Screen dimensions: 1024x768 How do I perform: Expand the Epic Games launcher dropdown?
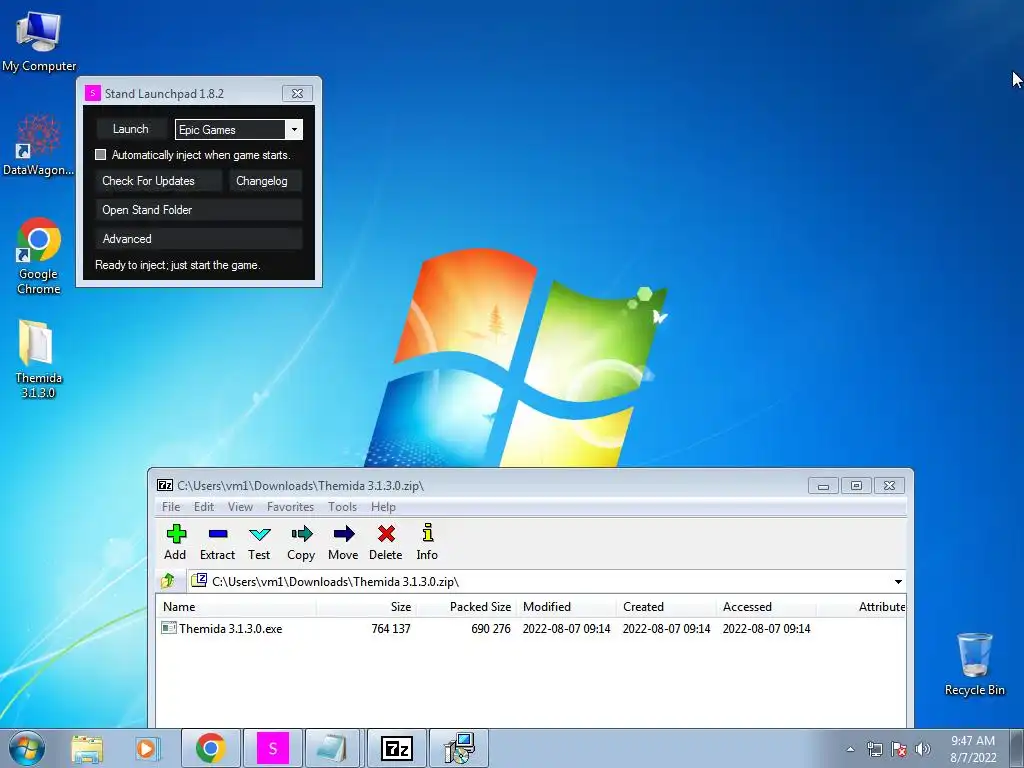coord(294,129)
